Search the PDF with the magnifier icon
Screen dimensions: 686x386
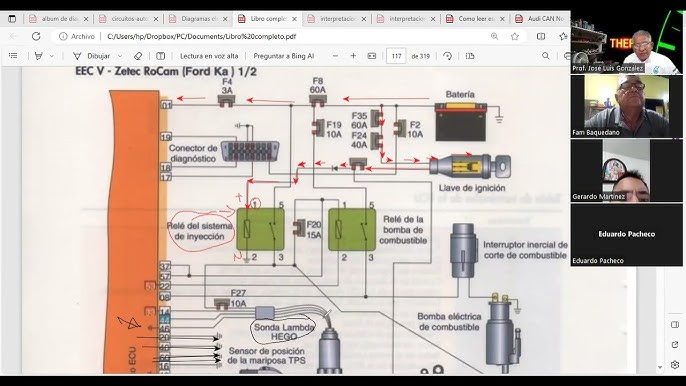(x=546, y=56)
